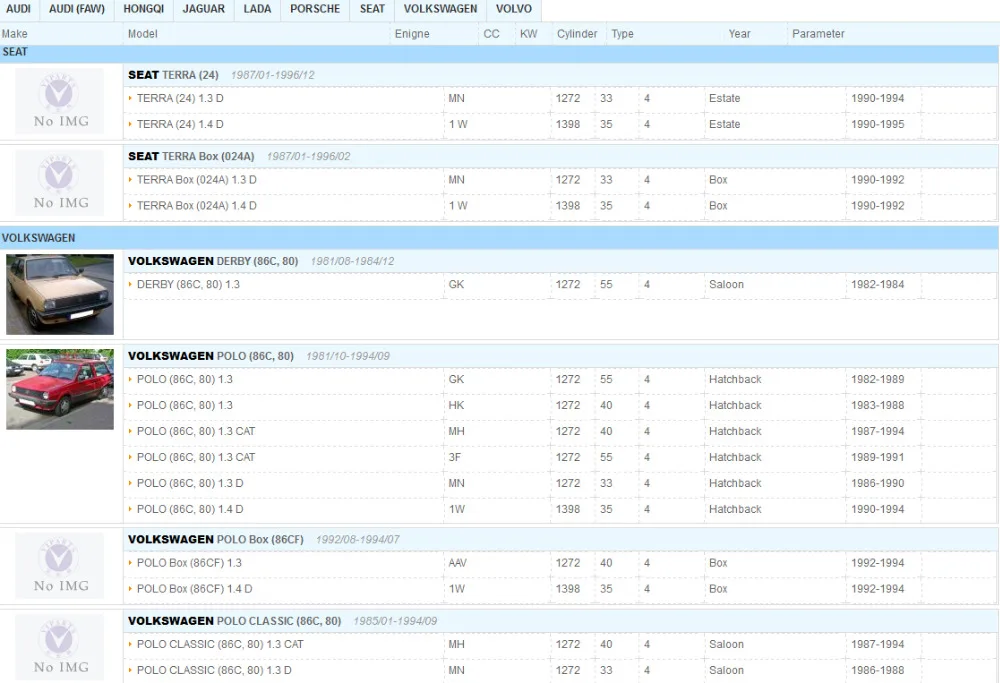Click the 1989-1991 year cell
The image size is (1000, 683).
point(878,458)
